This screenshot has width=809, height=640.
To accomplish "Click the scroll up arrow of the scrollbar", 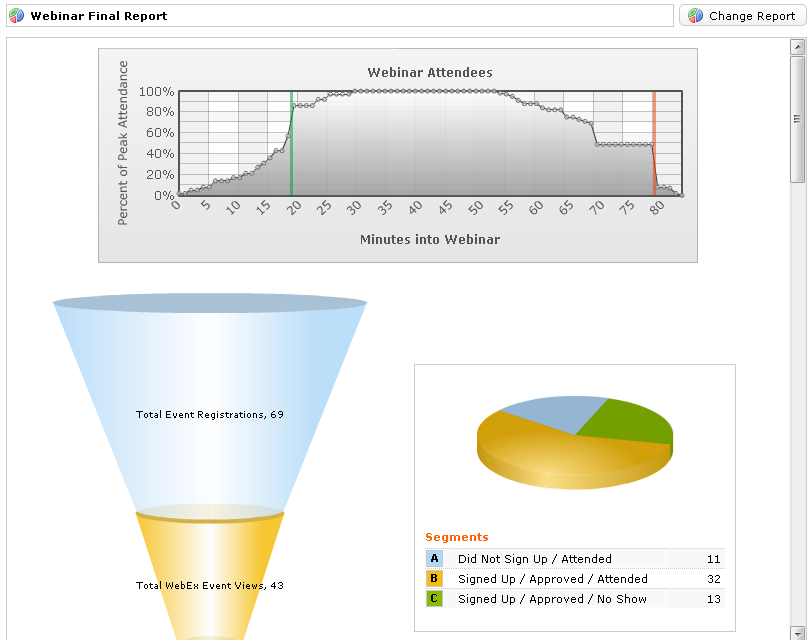I will pos(797,46).
